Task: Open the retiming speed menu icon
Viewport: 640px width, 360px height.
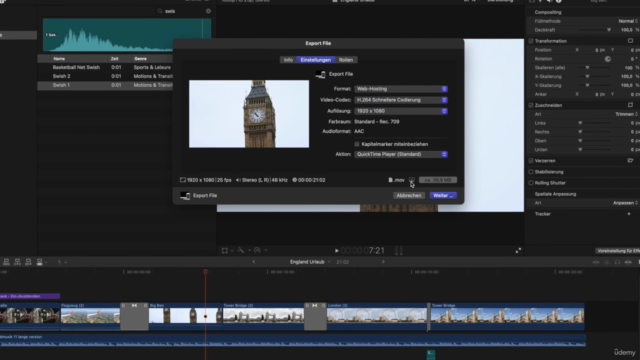Action: 260,251
